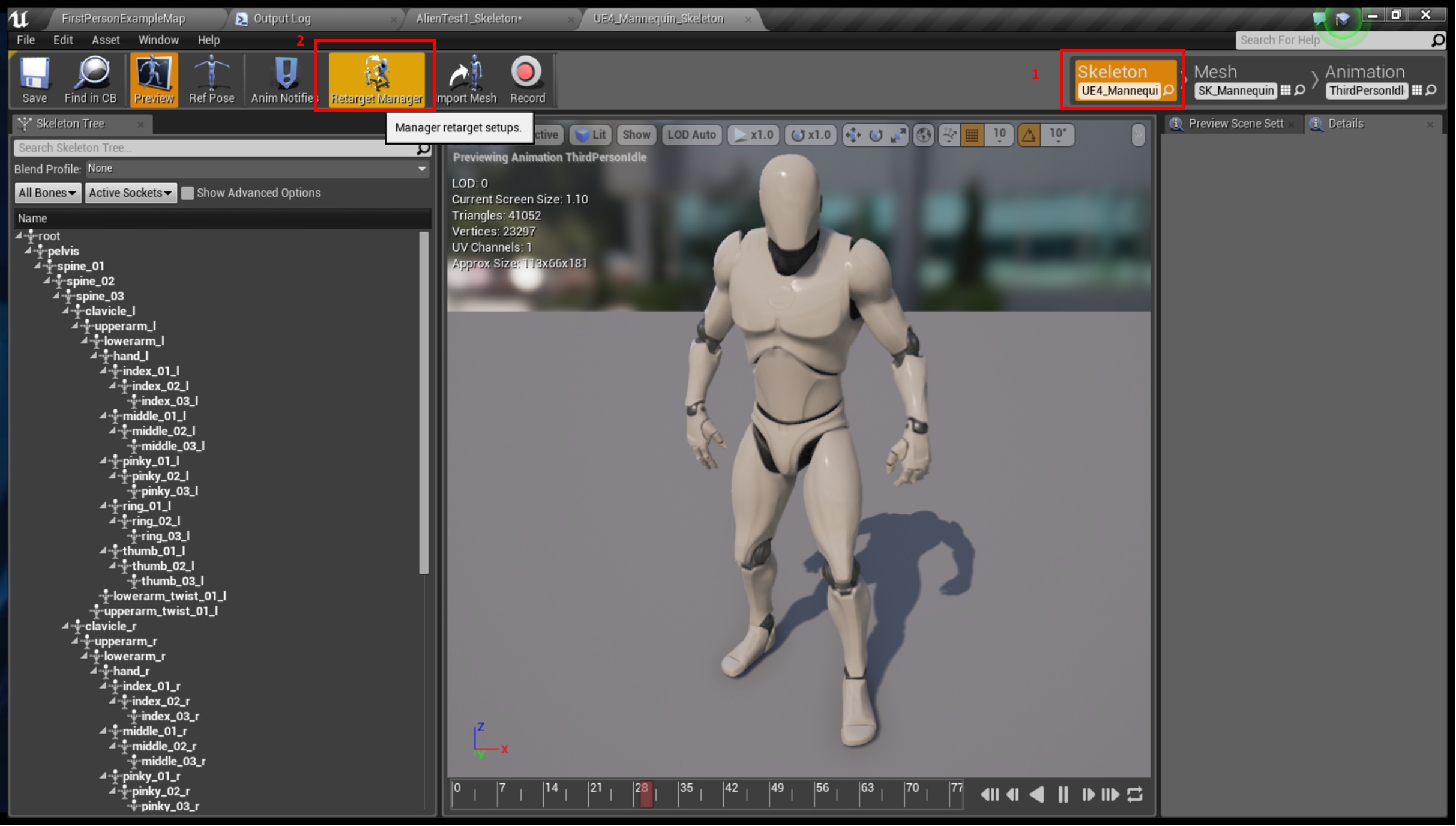Expand the viewport toolbar overflow chevron

1138,135
